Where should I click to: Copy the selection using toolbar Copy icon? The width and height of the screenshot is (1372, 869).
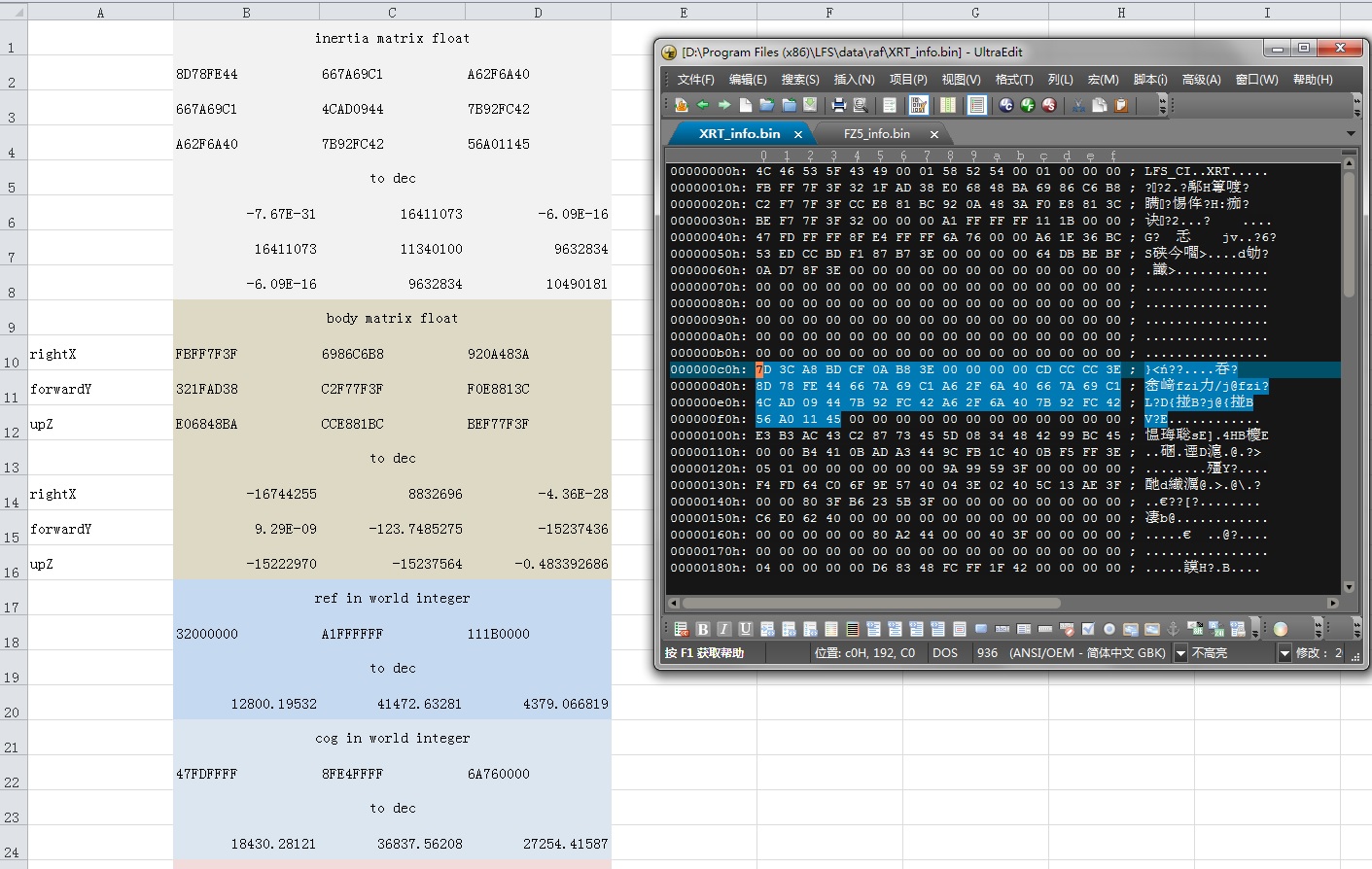[1100, 105]
